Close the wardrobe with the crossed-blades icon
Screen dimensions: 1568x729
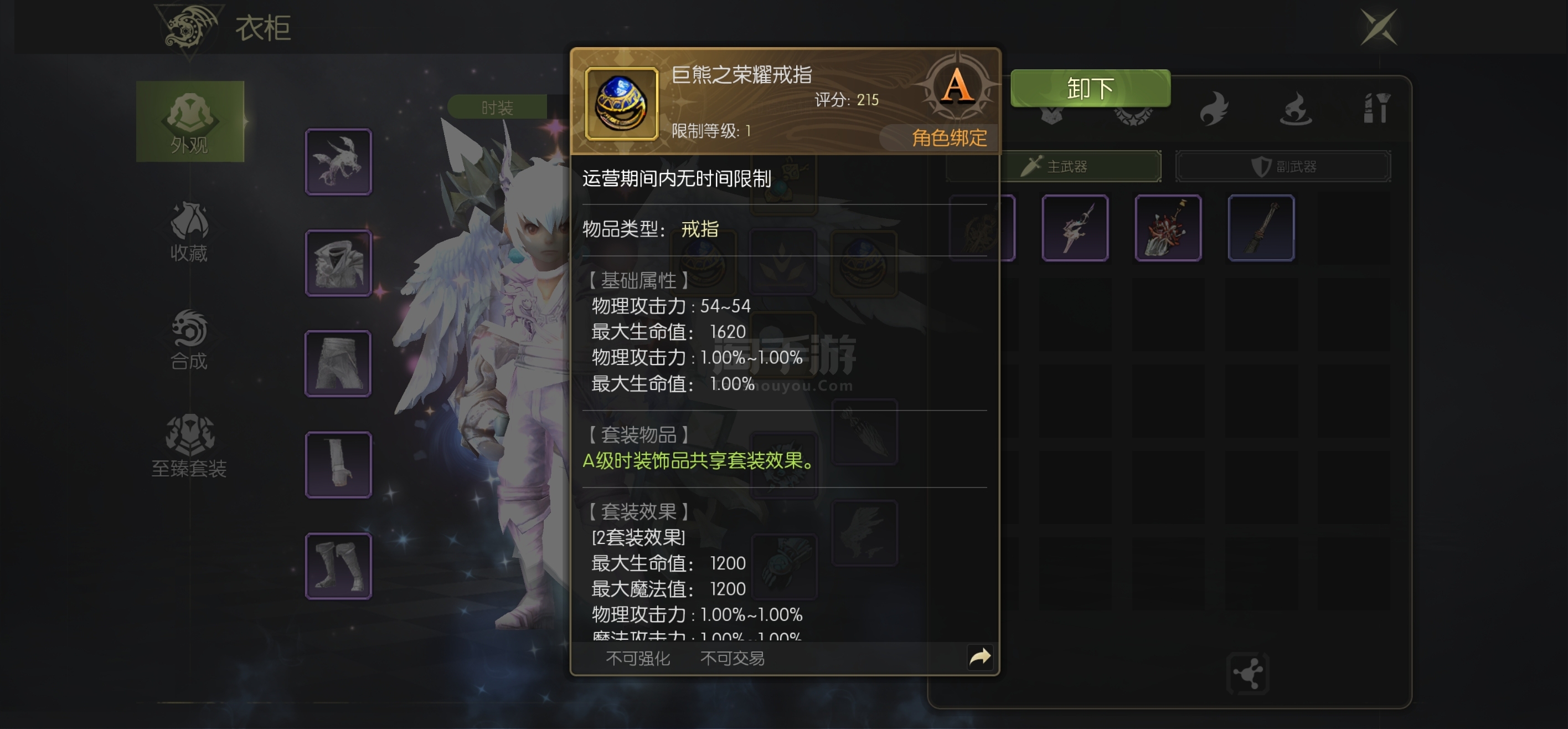1379,27
